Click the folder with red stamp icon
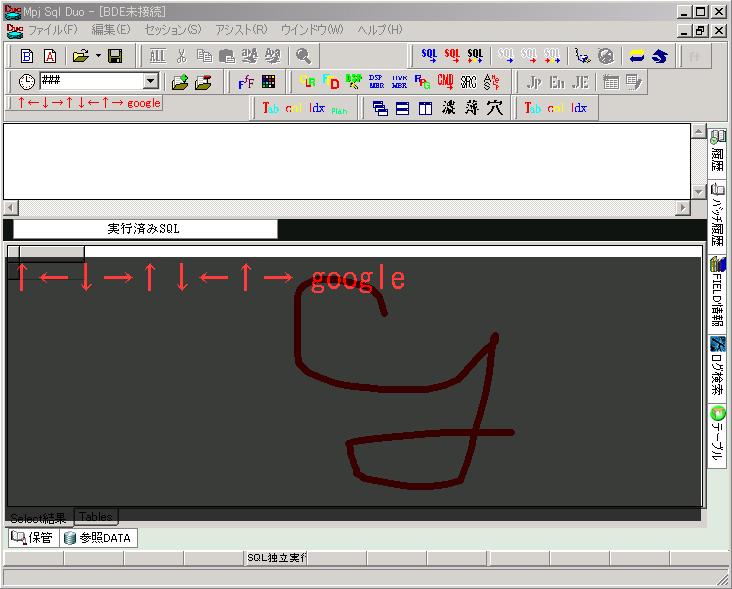This screenshot has height=589, width=732. (203, 83)
